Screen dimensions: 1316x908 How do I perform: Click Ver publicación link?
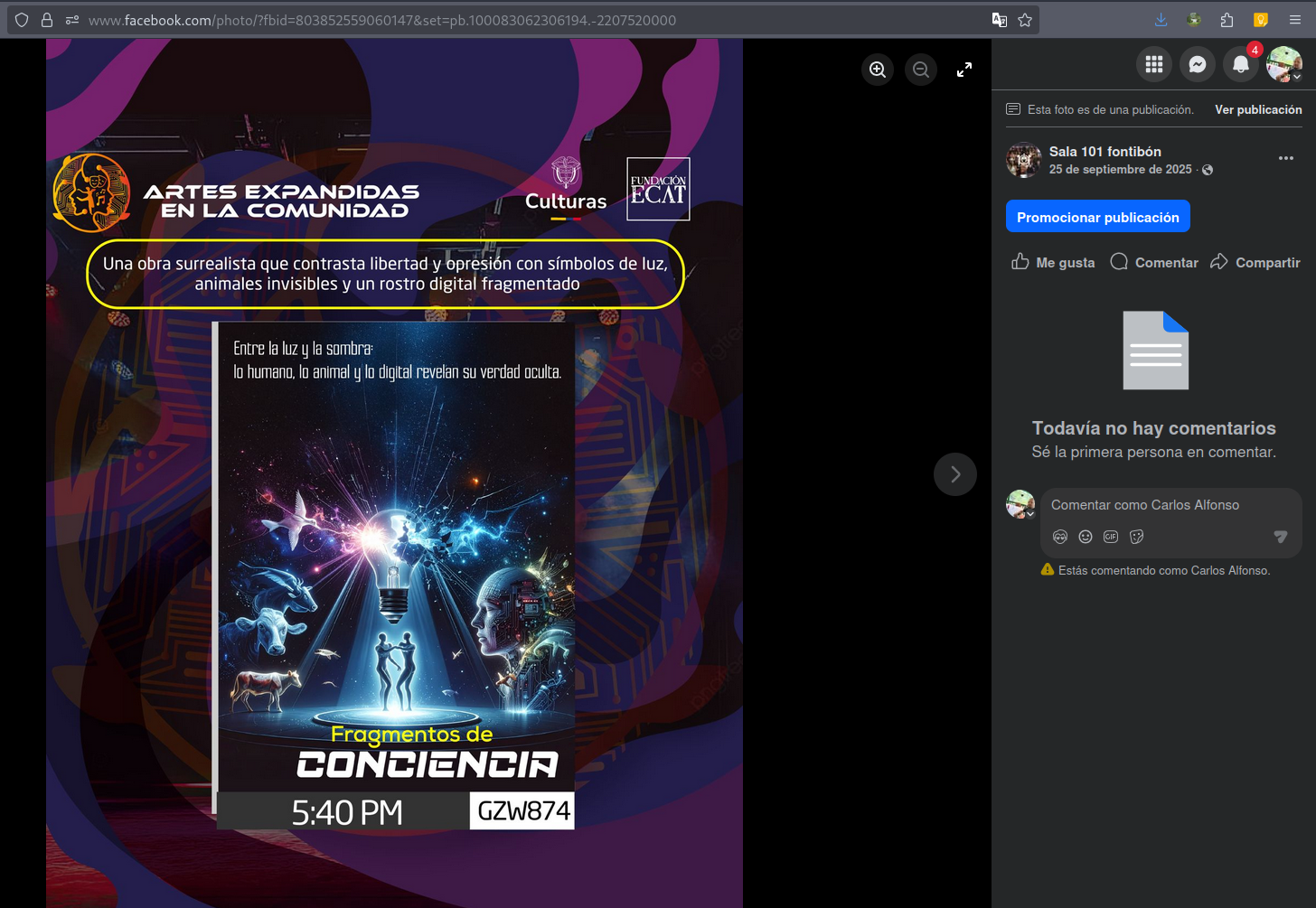tap(1258, 109)
